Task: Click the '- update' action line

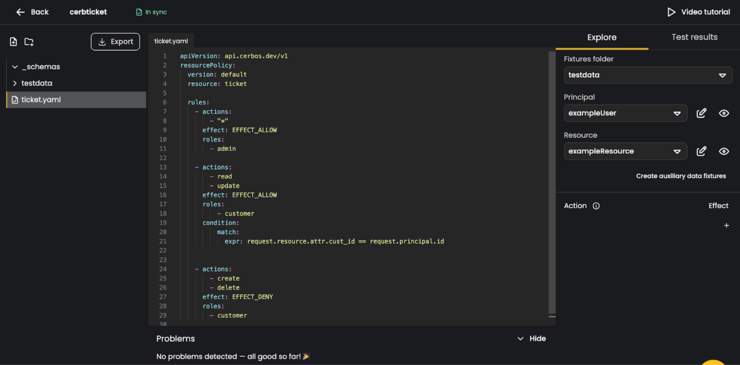Action: 225,186
